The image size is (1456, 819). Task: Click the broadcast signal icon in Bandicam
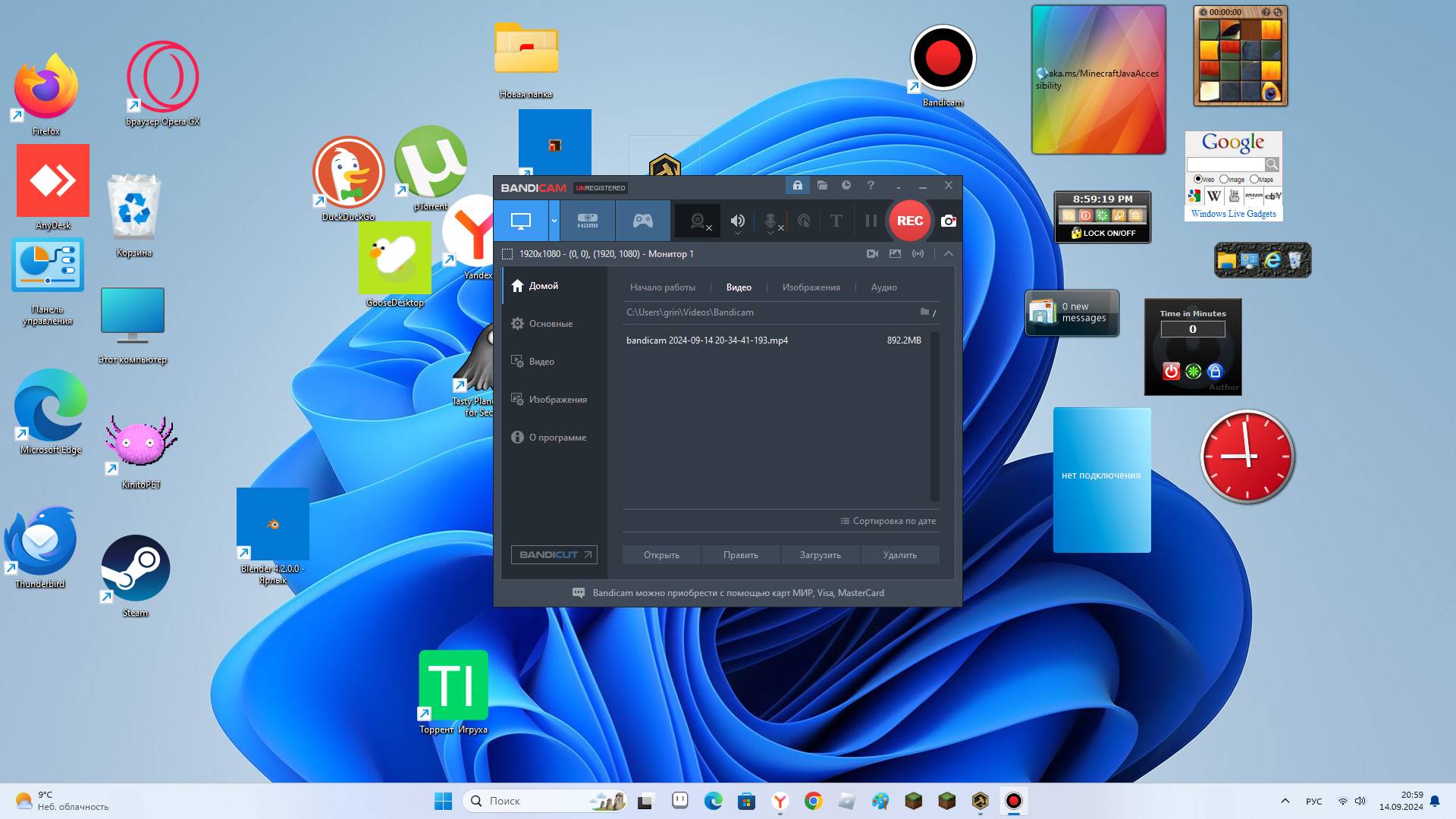click(x=918, y=254)
